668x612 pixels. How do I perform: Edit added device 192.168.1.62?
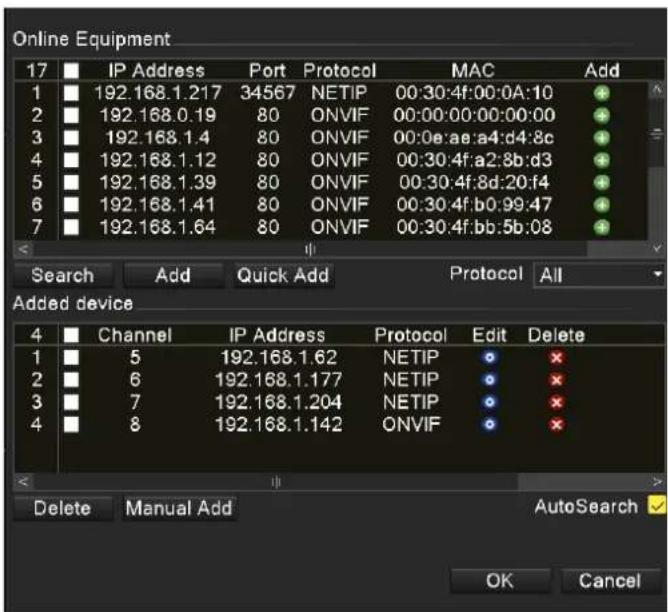point(489,357)
